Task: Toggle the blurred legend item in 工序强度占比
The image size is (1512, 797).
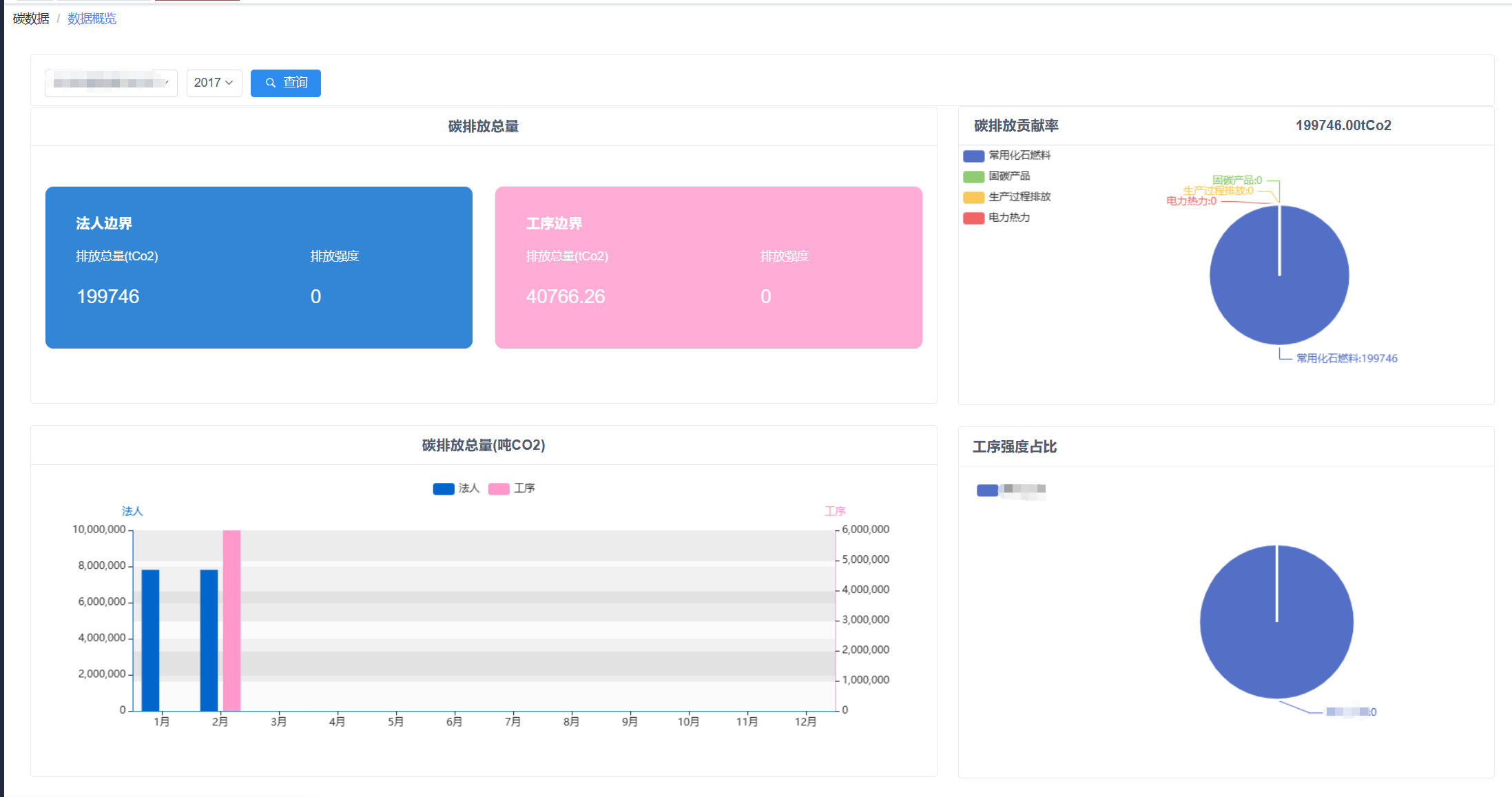Action: pos(1011,490)
